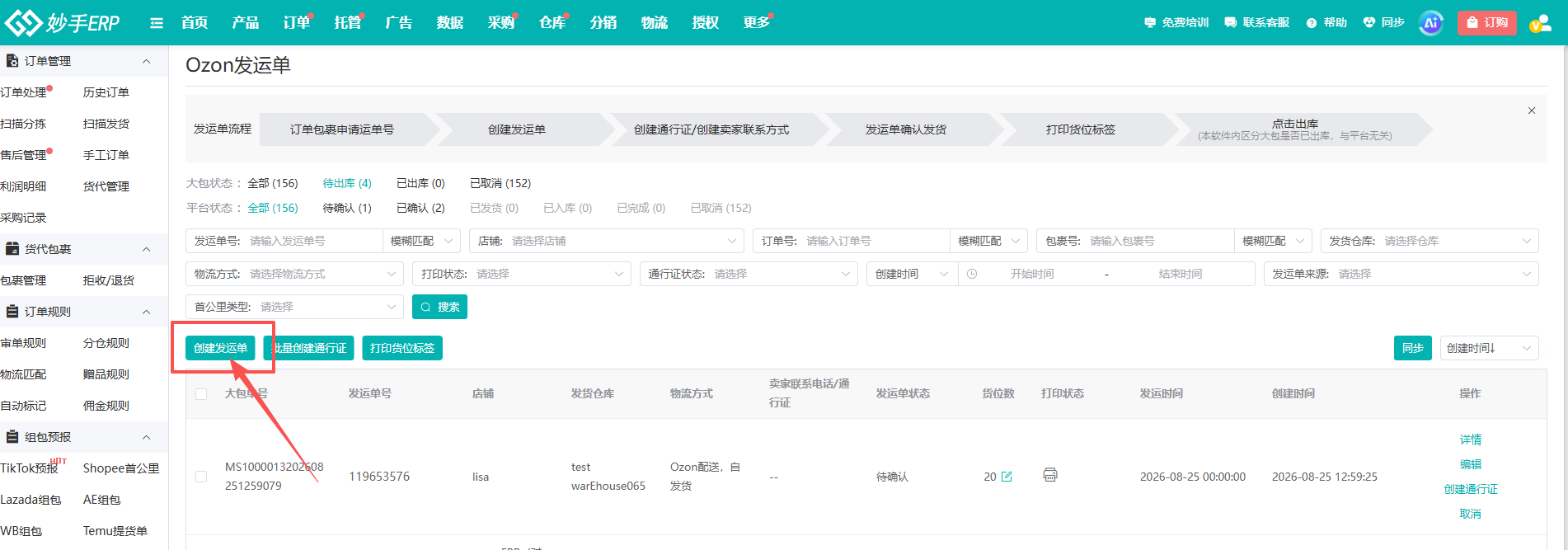Open 包裹管理 in the sidebar
This screenshot has width=1568, height=550.
23,280
